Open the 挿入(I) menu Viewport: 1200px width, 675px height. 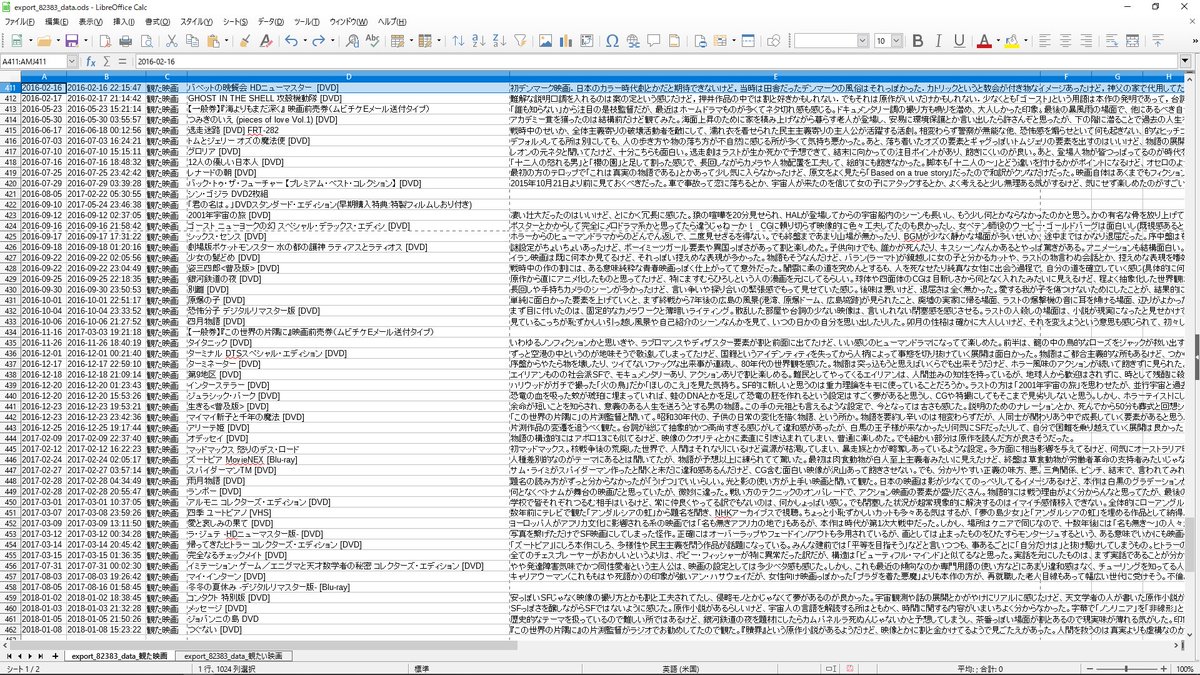(x=124, y=21)
